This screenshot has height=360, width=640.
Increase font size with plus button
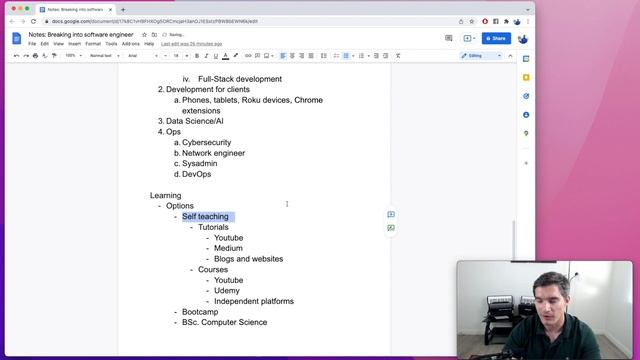(x=187, y=56)
